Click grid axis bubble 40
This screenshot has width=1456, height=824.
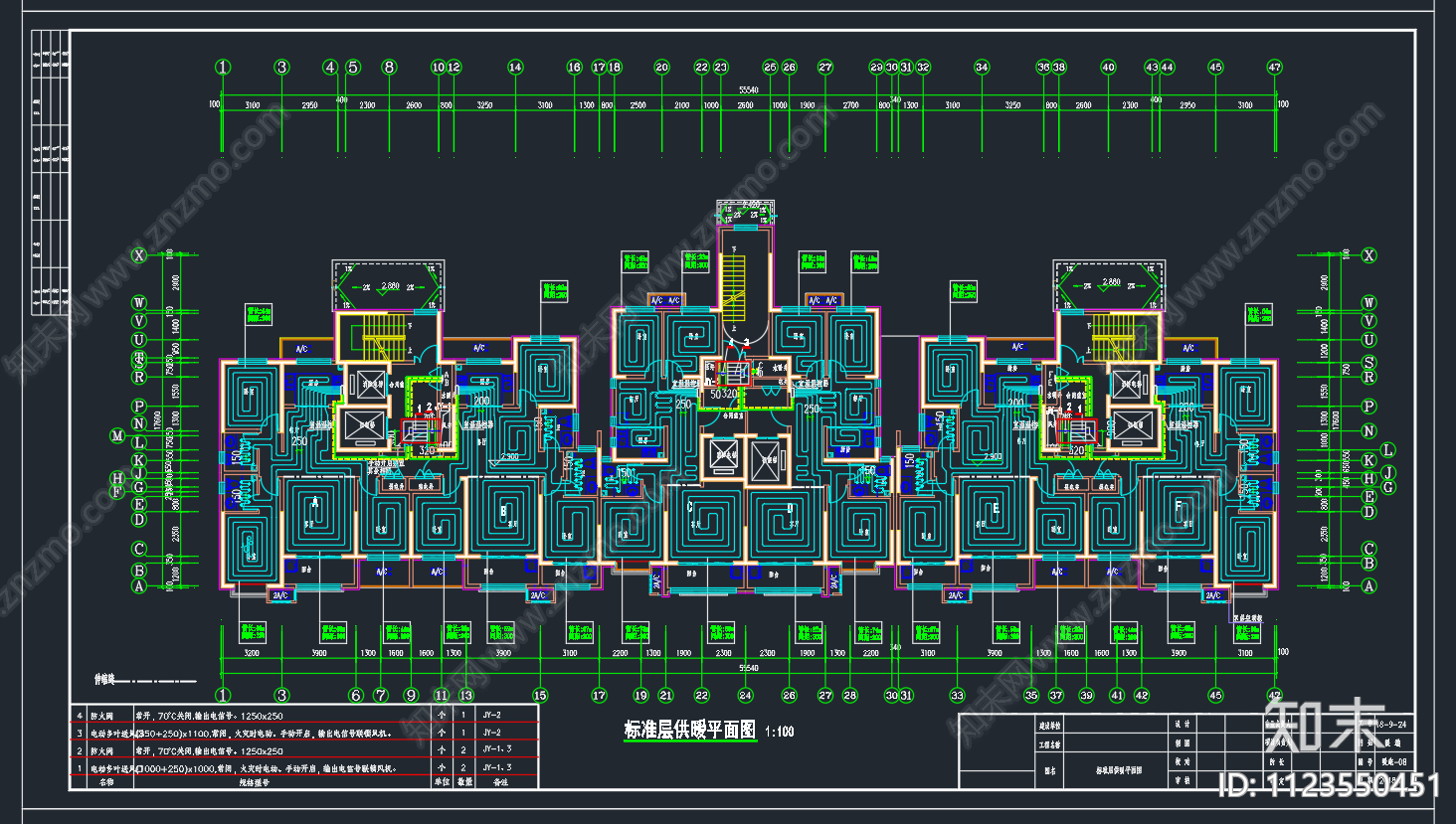point(1108,68)
